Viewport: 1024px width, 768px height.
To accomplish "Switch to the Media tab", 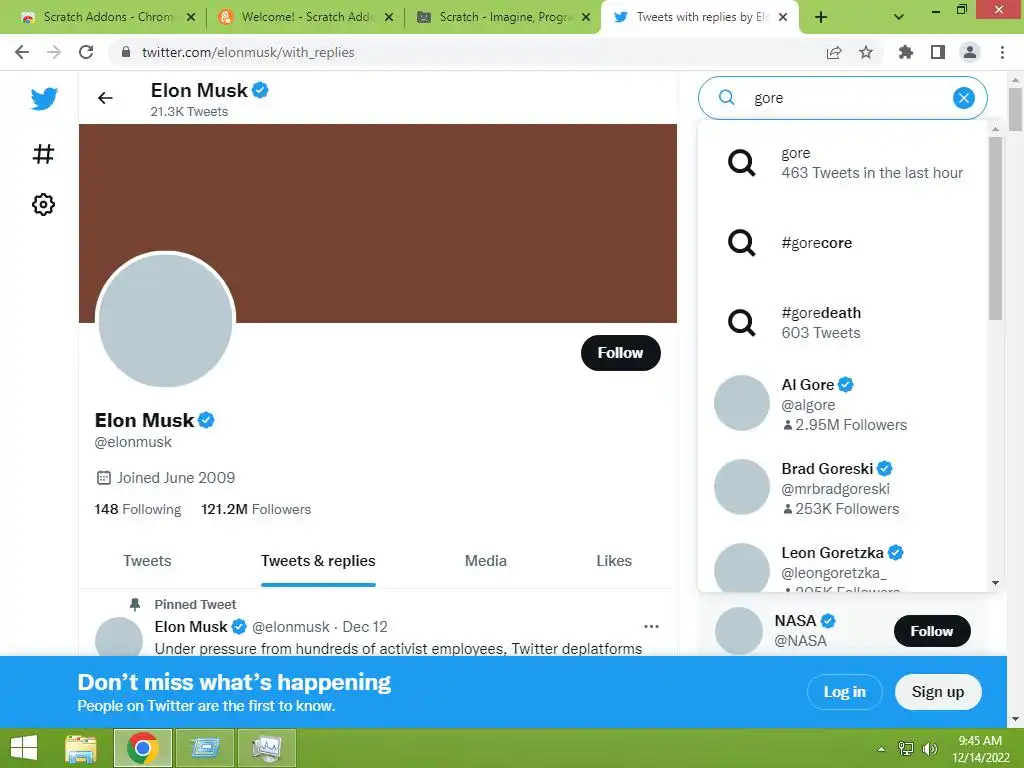I will tap(485, 561).
